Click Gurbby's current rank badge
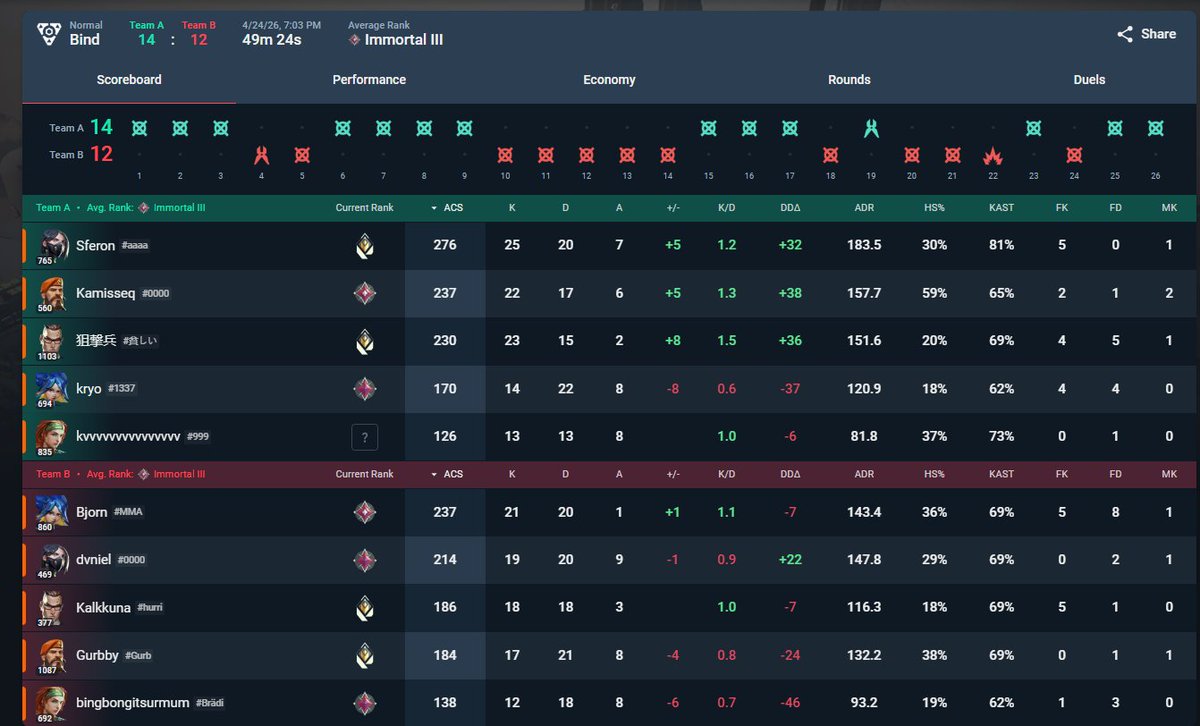Screen dimensions: 1200x726 [365, 655]
